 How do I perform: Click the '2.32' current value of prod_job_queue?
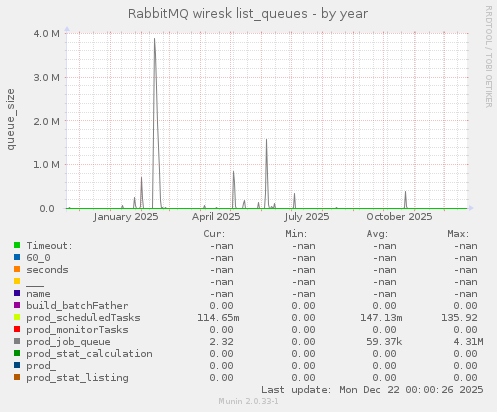tap(221, 342)
